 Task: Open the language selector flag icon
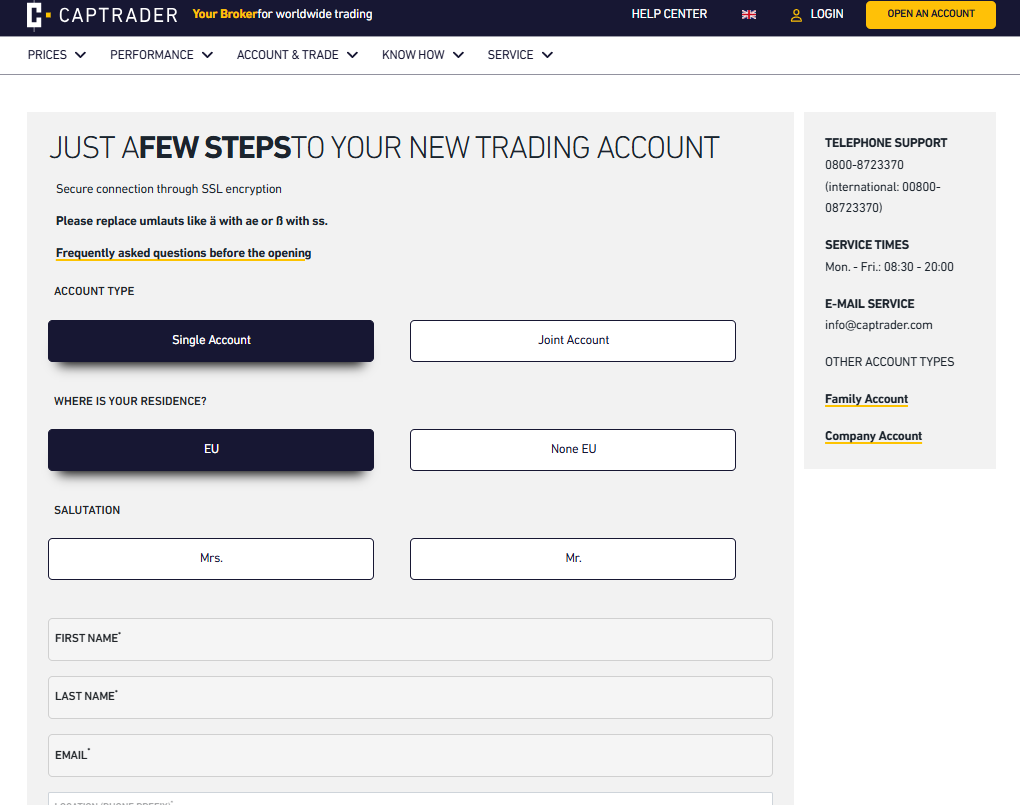click(x=749, y=14)
